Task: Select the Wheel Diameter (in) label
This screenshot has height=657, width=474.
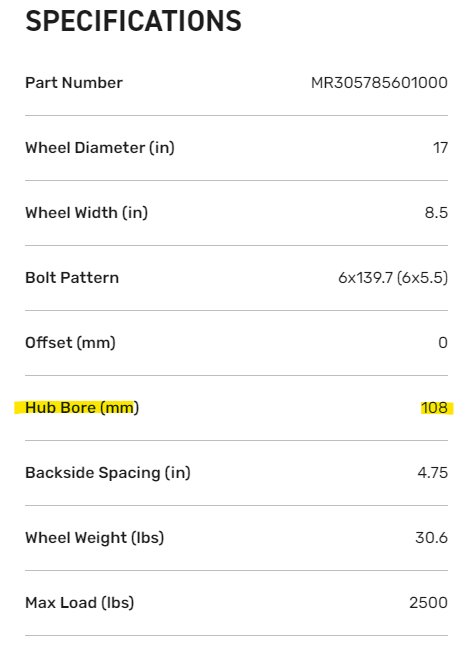Action: pos(100,148)
